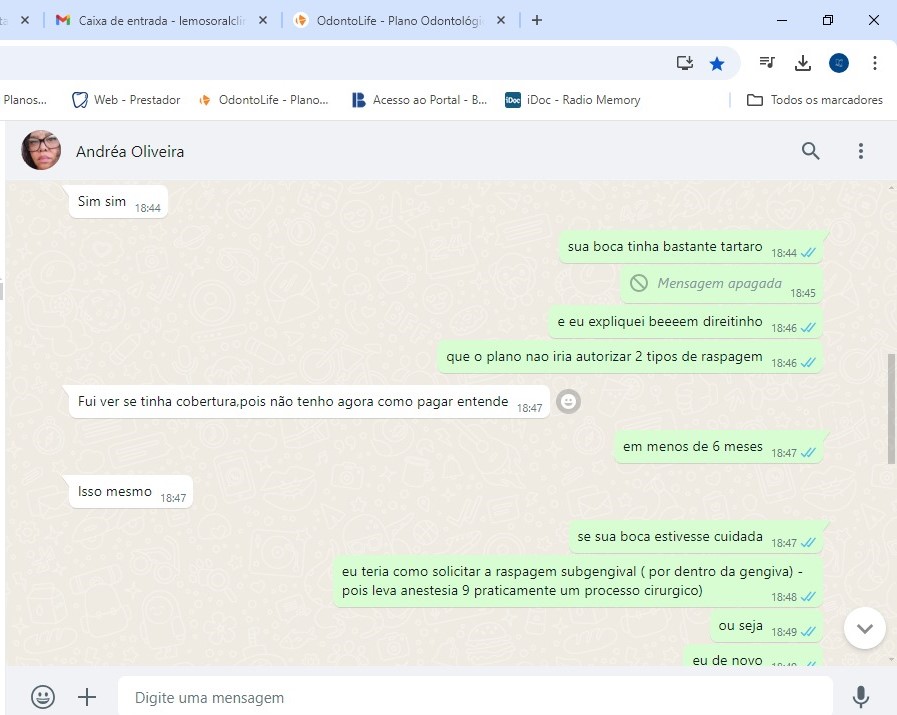Screen dimensions: 897x715
Task: Open the 'Web - Prestador' bookmark
Action: [126, 100]
